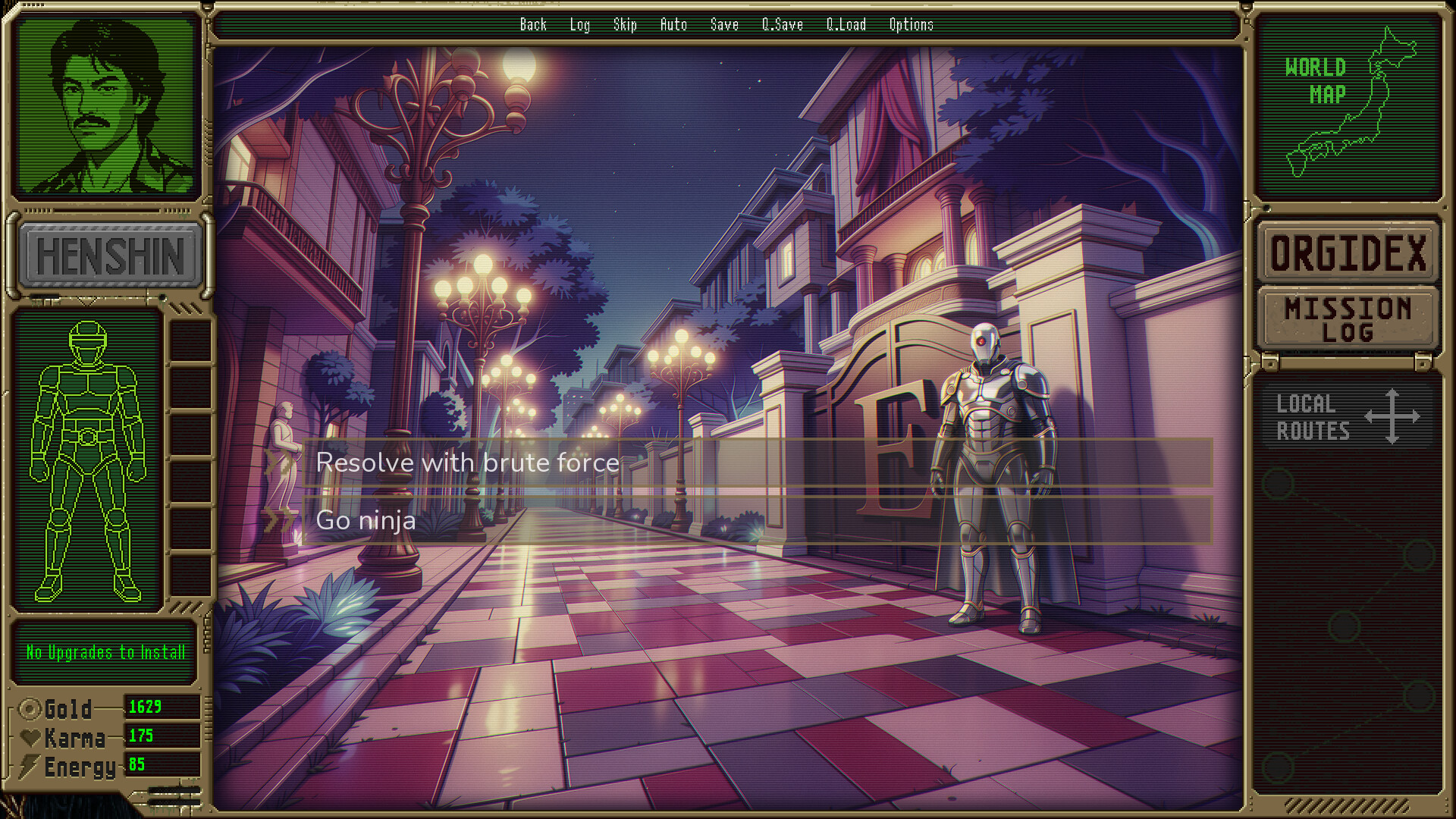
Task: Open the Mission Log
Action: (1348, 319)
